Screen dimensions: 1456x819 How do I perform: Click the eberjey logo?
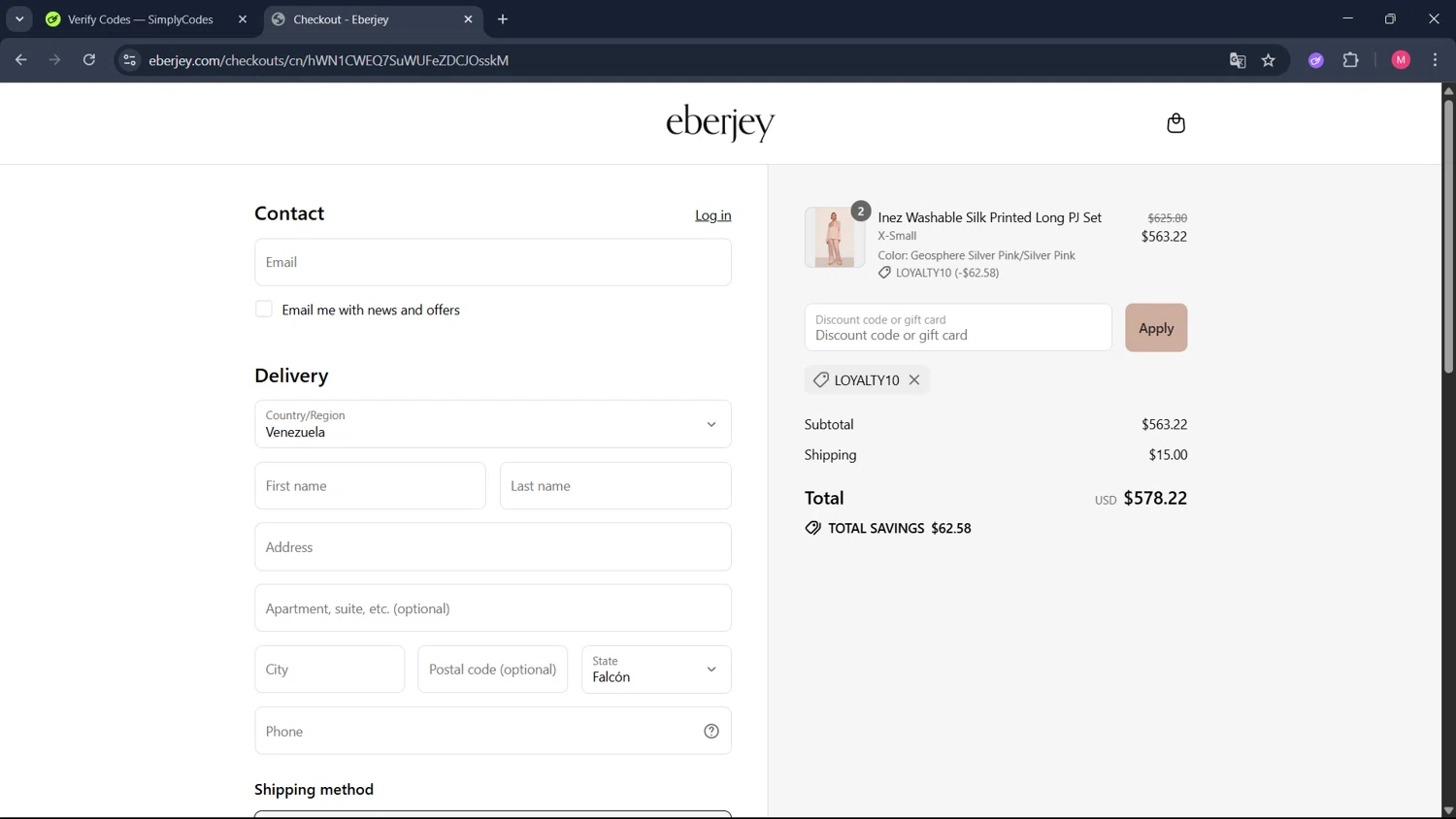tap(720, 123)
